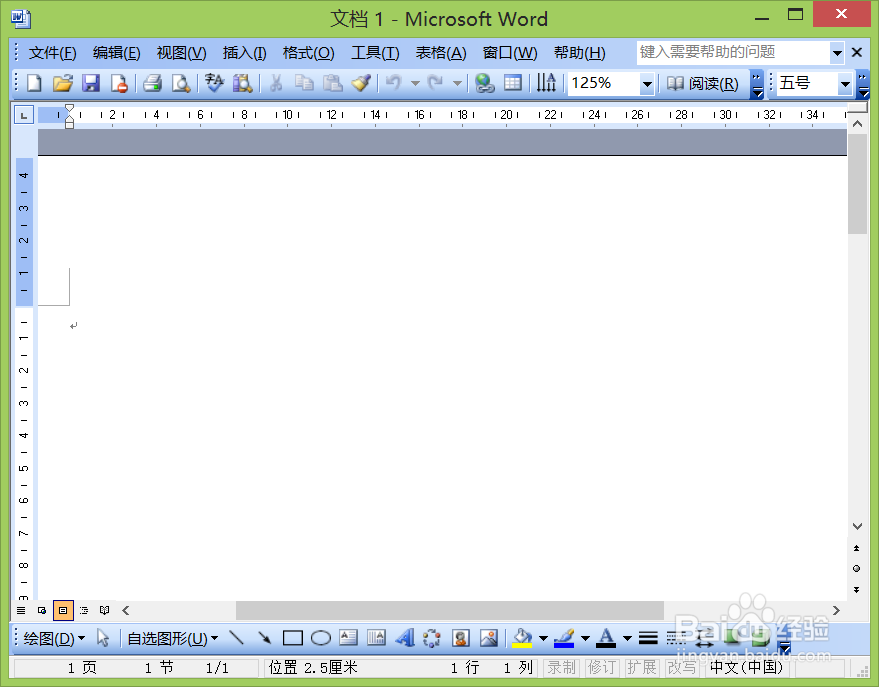The image size is (879, 687).
Task: Open print preview magnifier icon
Action: tap(181, 83)
